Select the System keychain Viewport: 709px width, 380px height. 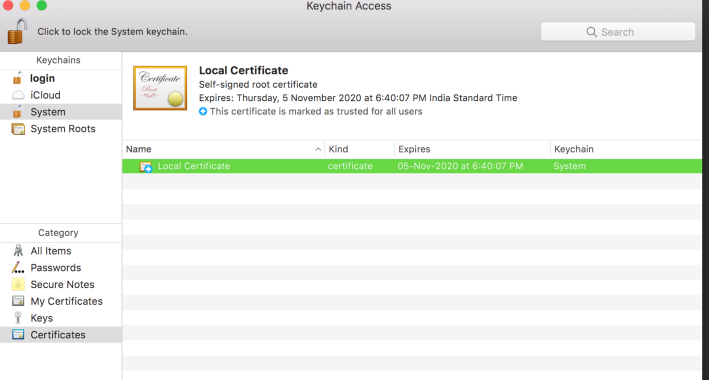tap(61, 112)
